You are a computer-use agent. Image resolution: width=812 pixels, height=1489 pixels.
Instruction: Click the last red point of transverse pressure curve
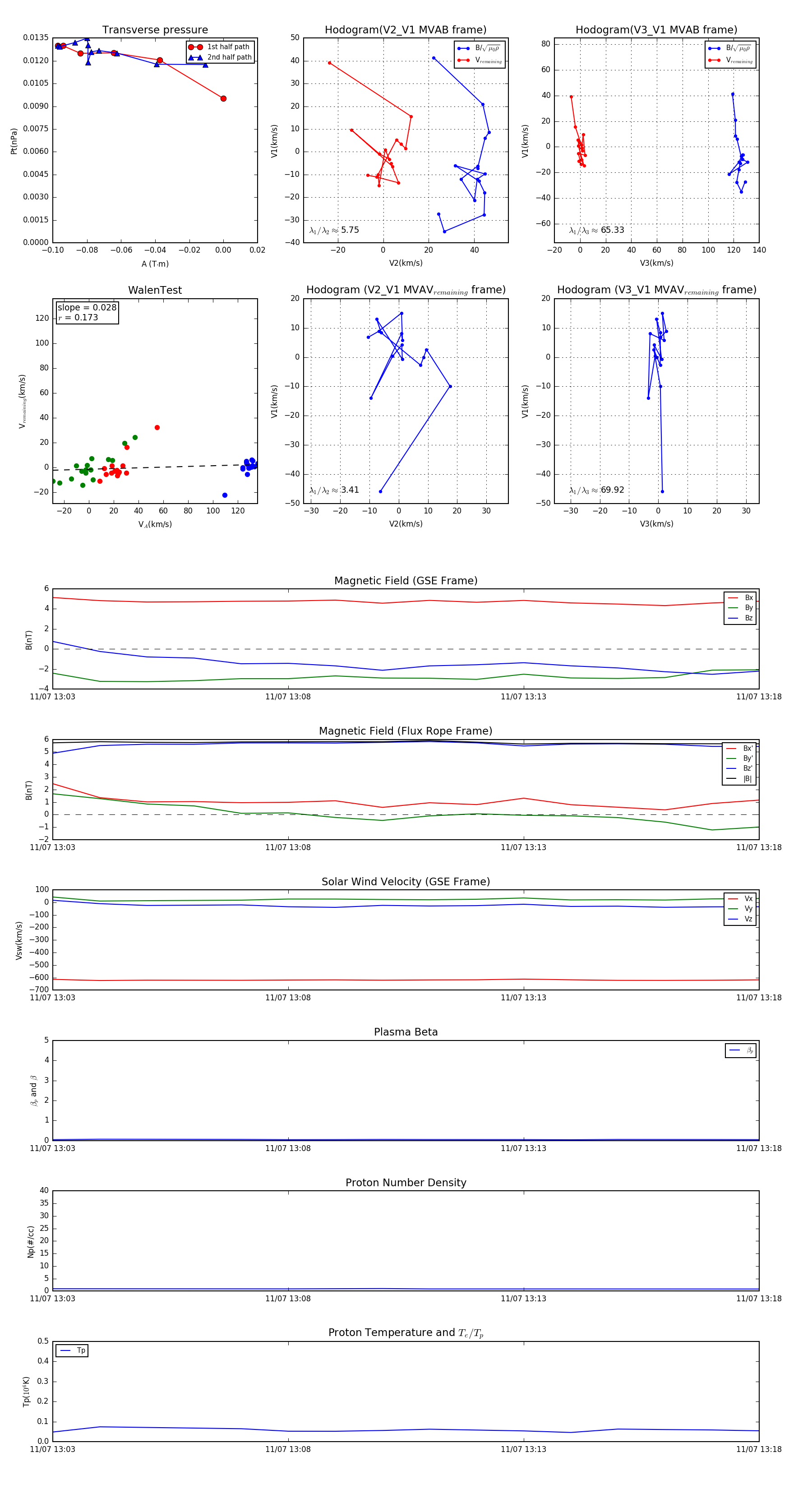tap(224, 99)
